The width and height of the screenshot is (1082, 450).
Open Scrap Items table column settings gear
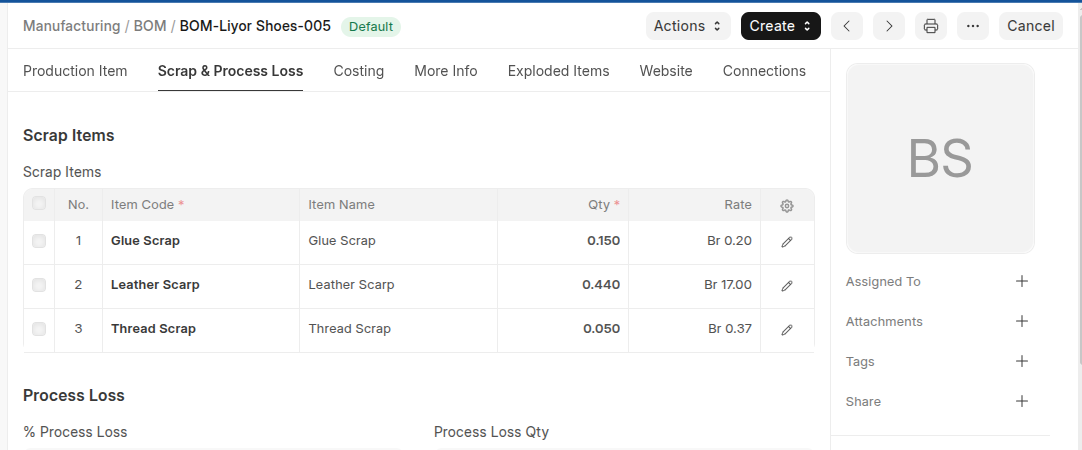tap(787, 205)
